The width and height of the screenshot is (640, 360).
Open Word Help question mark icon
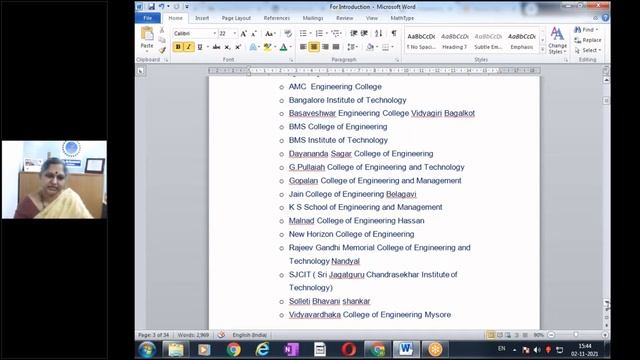[605, 18]
